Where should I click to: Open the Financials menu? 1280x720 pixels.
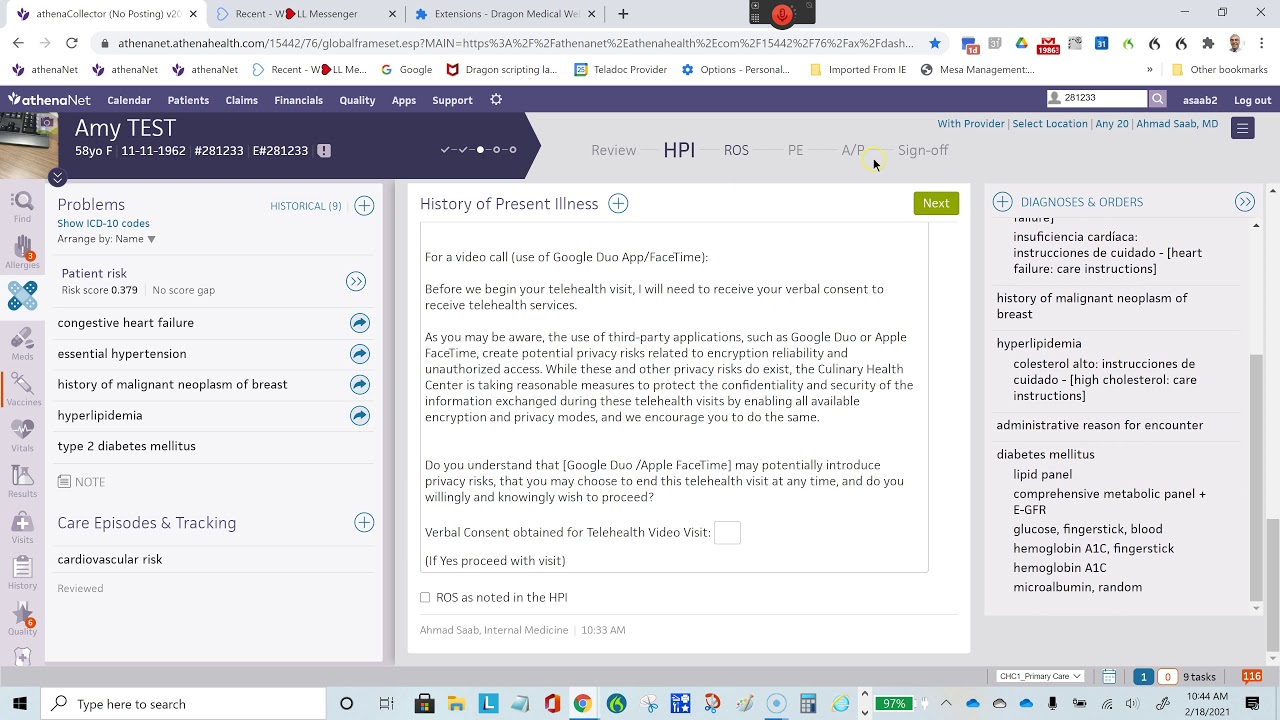(298, 100)
